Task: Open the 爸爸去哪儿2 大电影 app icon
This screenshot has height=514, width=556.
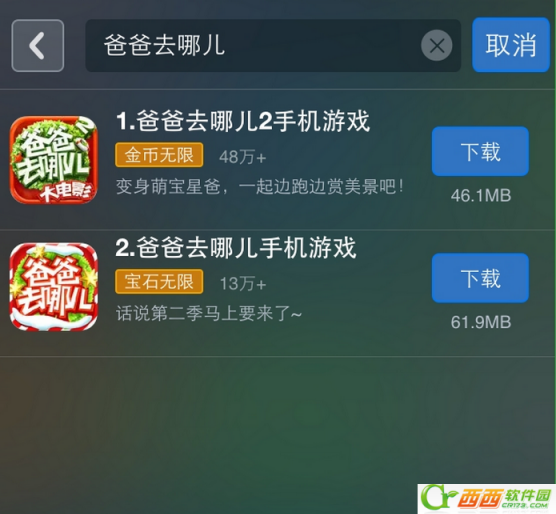Action: [54, 160]
